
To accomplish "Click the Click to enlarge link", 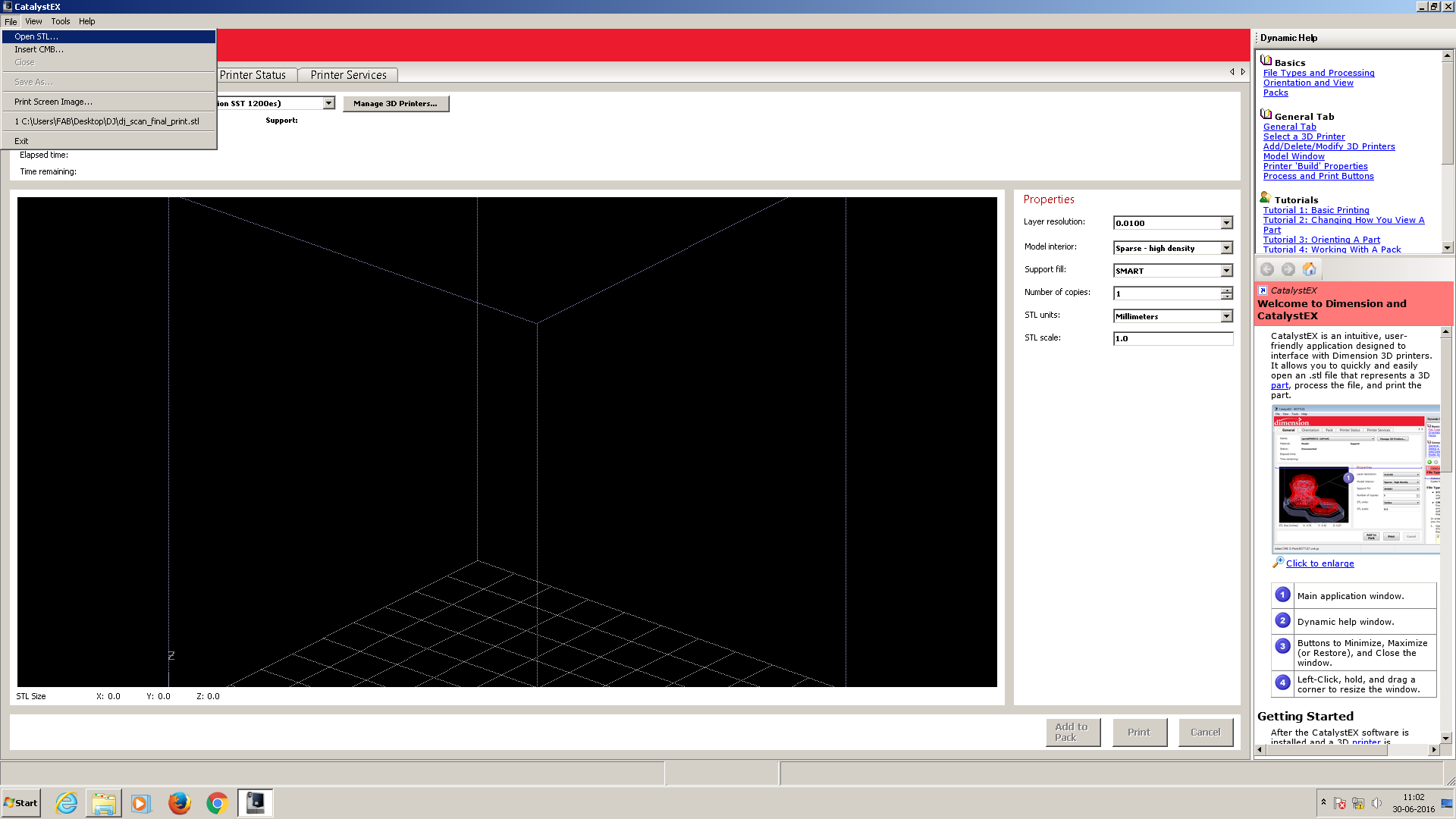I will point(1319,563).
